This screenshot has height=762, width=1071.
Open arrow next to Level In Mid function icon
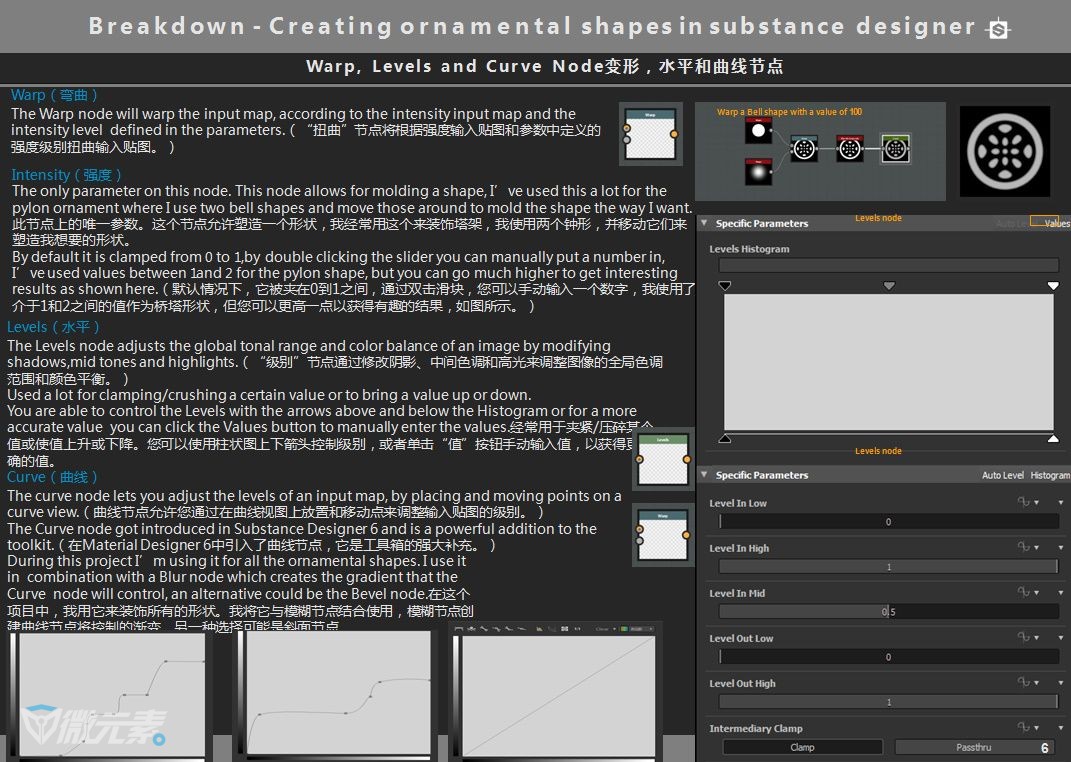pyautogui.click(x=1036, y=593)
